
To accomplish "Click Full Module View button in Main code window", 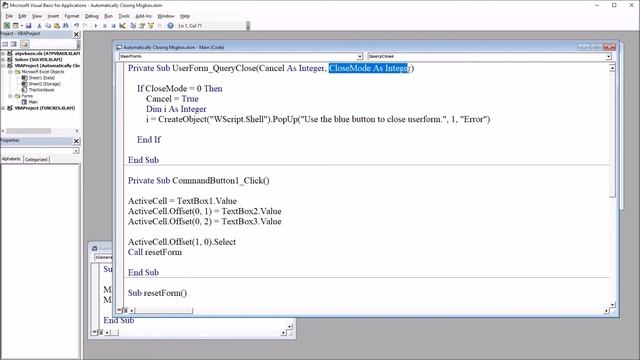I will (x=125, y=310).
